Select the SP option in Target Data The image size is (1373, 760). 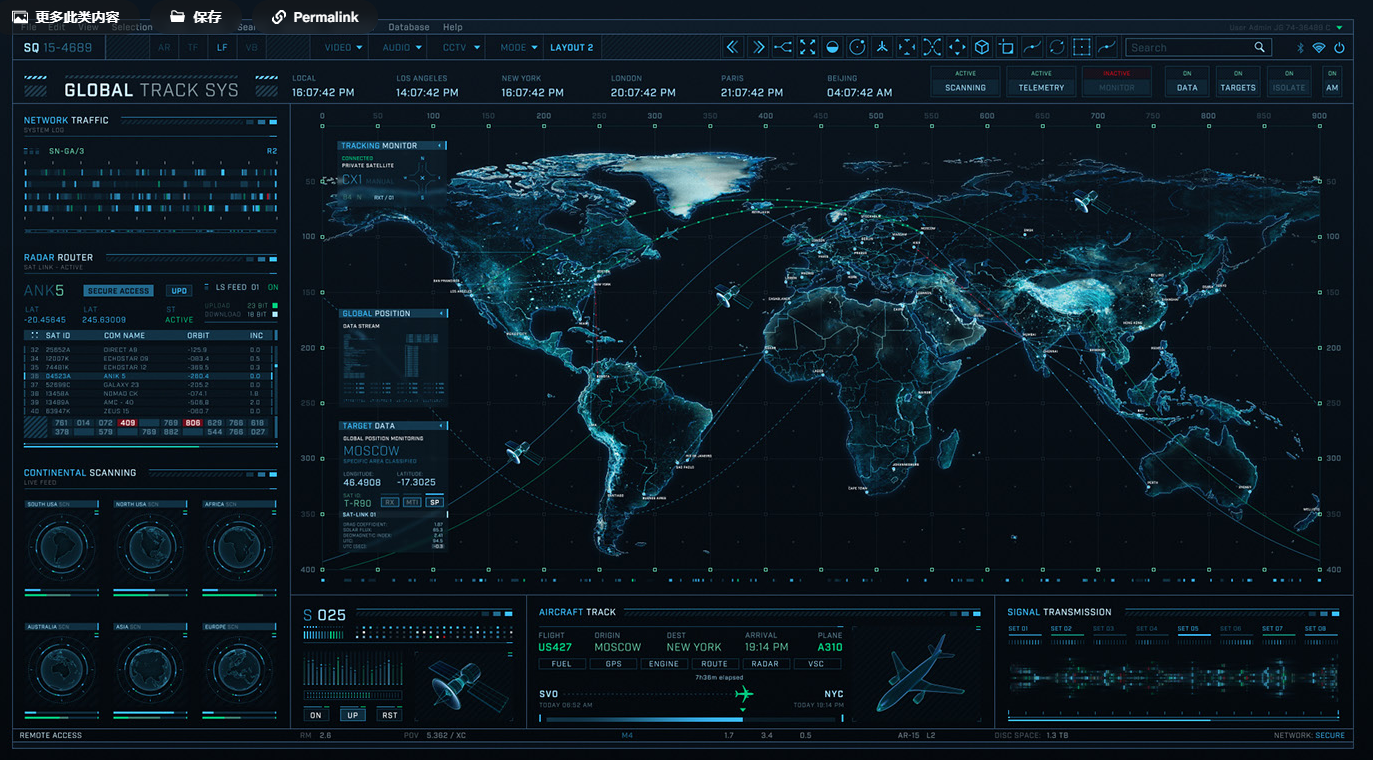434,502
